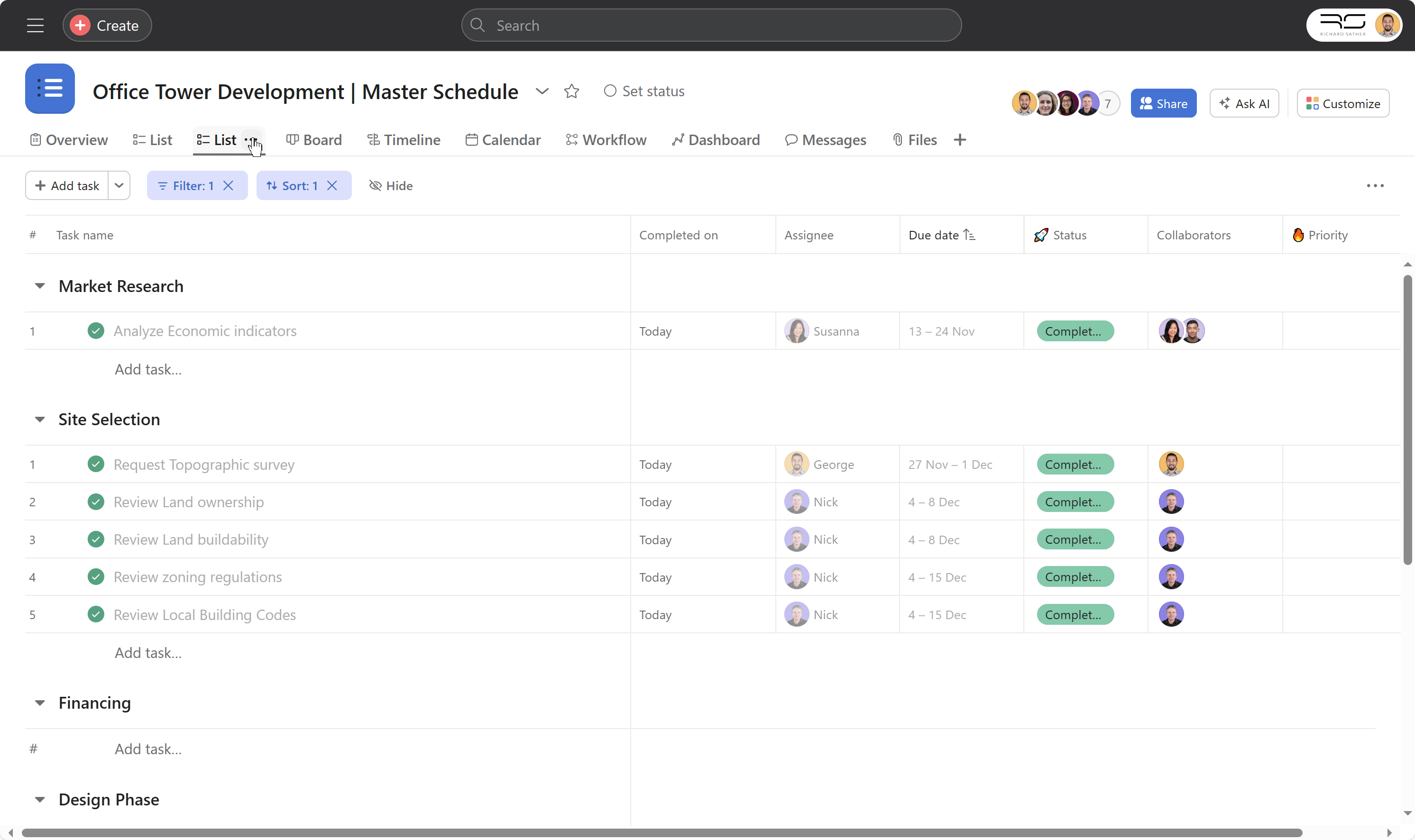Mark Analyze Economic indicators task incomplete
The width and height of the screenshot is (1415, 840).
[x=96, y=330]
